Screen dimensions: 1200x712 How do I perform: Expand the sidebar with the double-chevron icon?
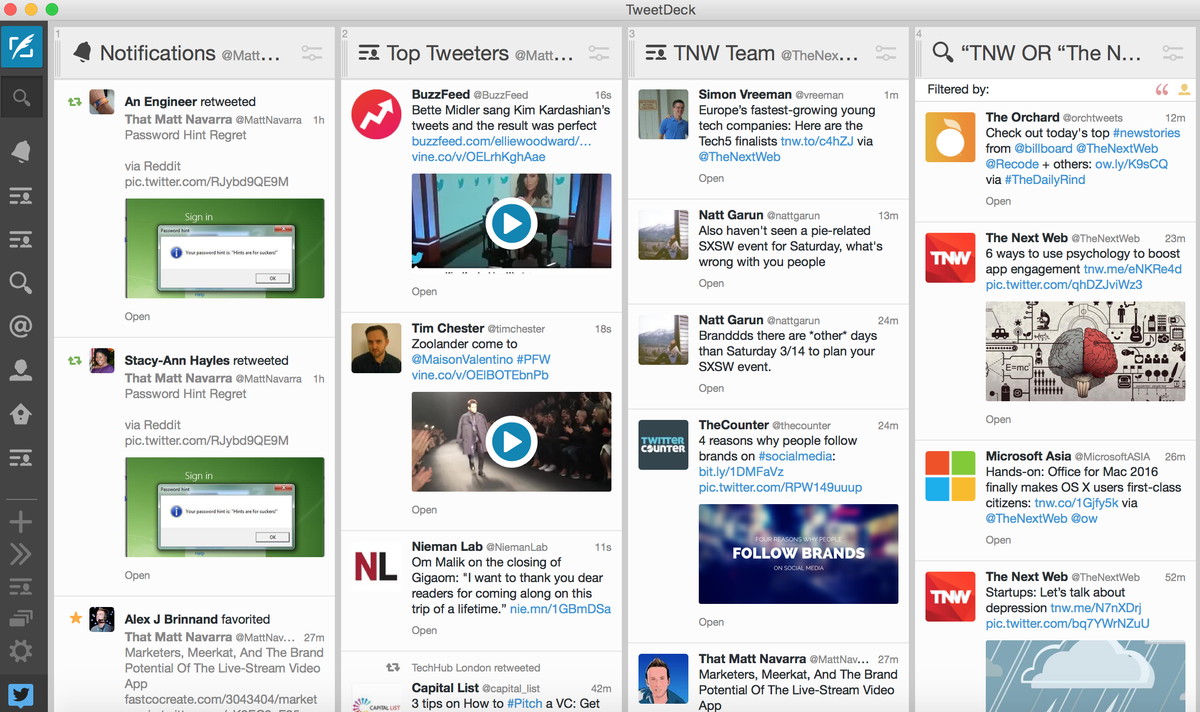tap(21, 554)
